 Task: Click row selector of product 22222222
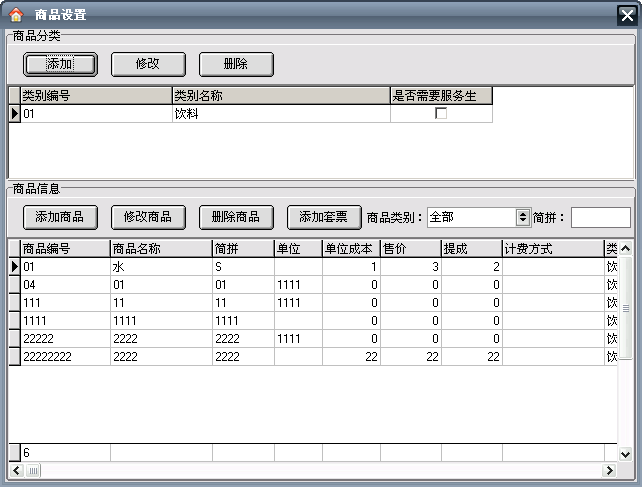click(x=14, y=357)
